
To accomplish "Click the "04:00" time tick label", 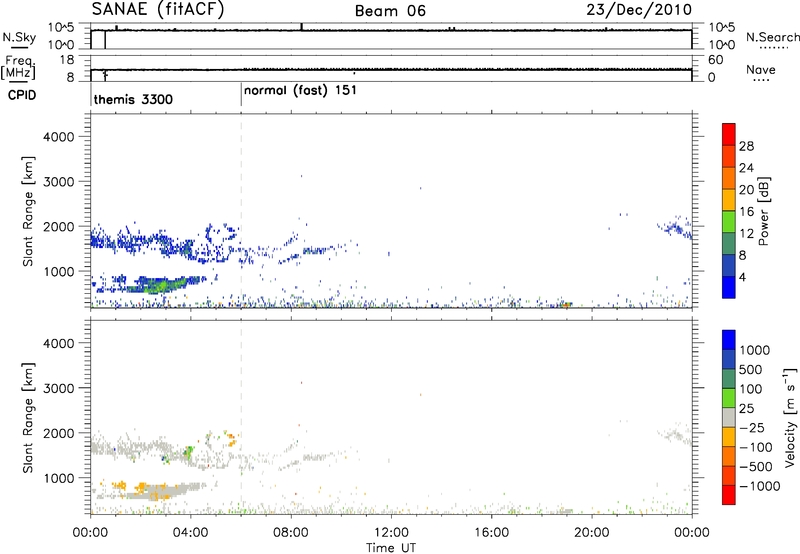I will tap(191, 533).
